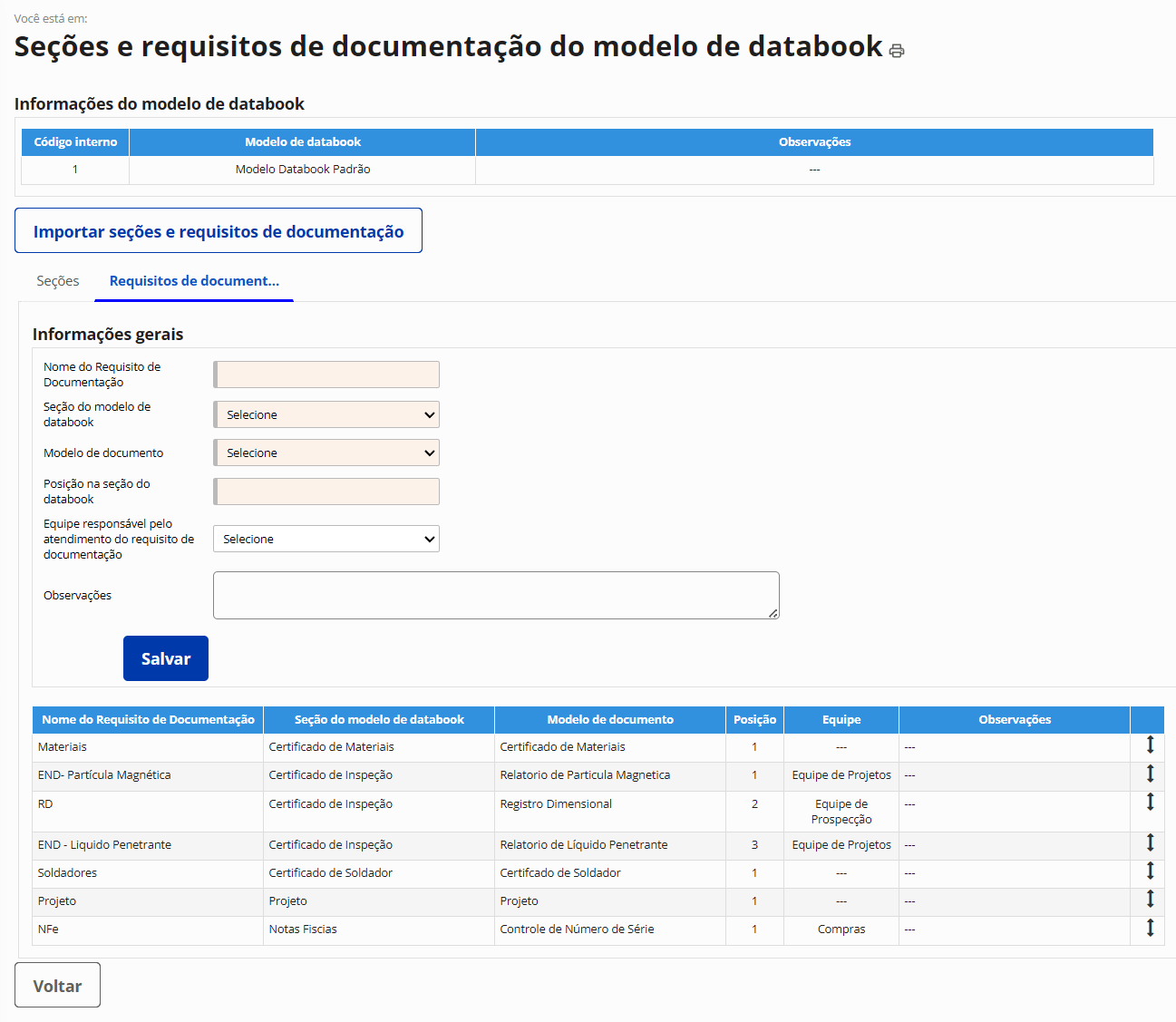This screenshot has width=1176, height=1022.
Task: Switch to the Seções tab
Action: [x=58, y=281]
